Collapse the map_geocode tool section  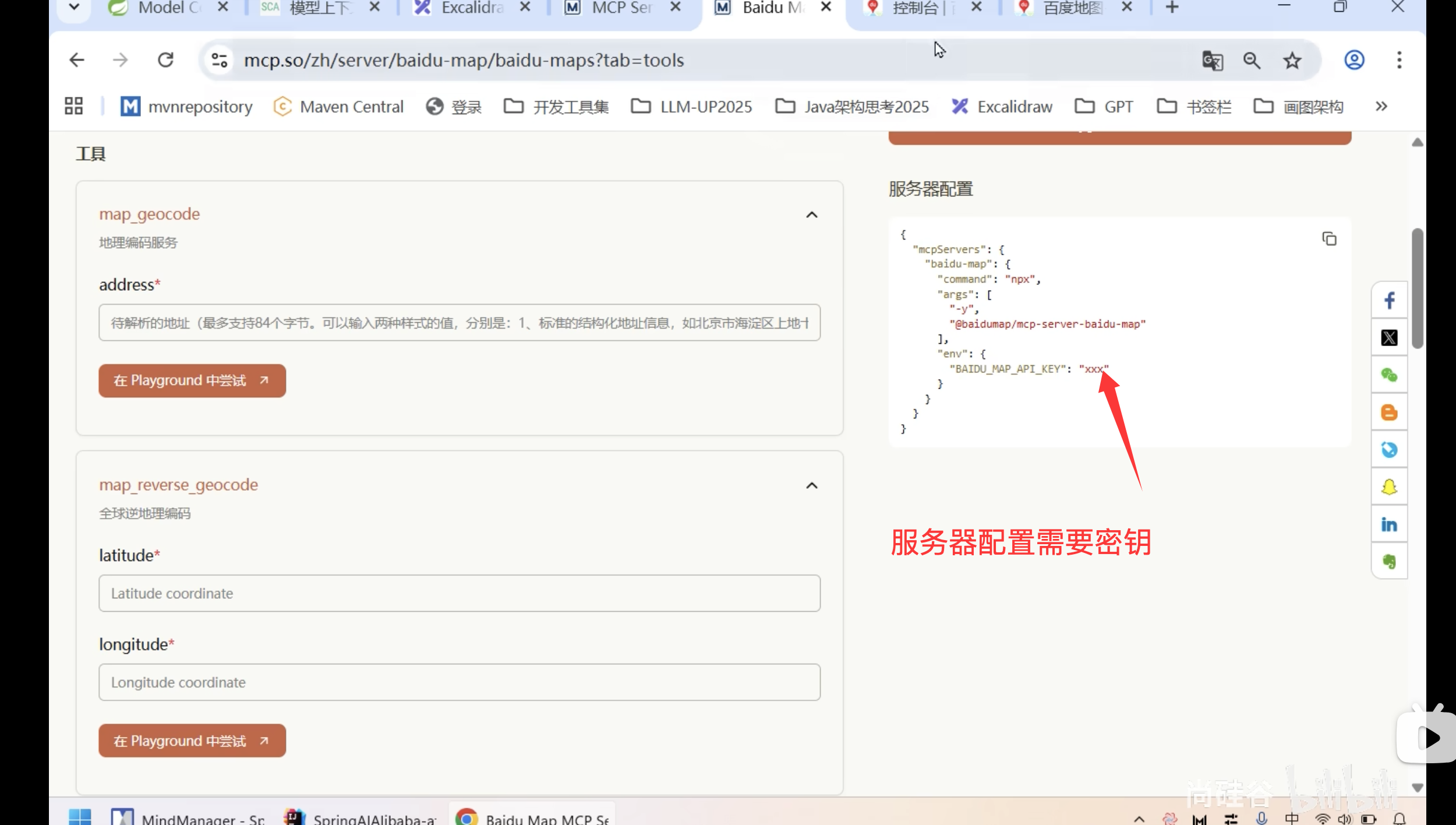[x=811, y=215]
